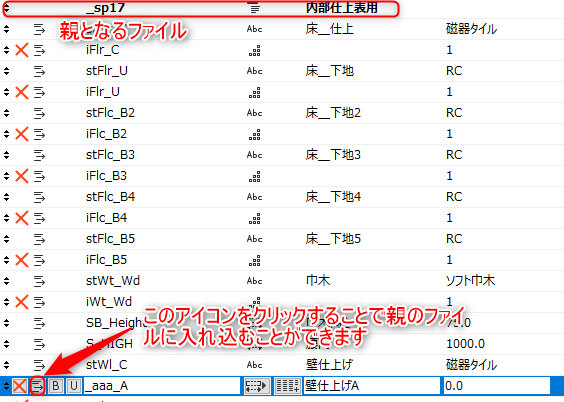Click the 巾木 description cell
The height and width of the screenshot is (402, 564).
(318, 281)
